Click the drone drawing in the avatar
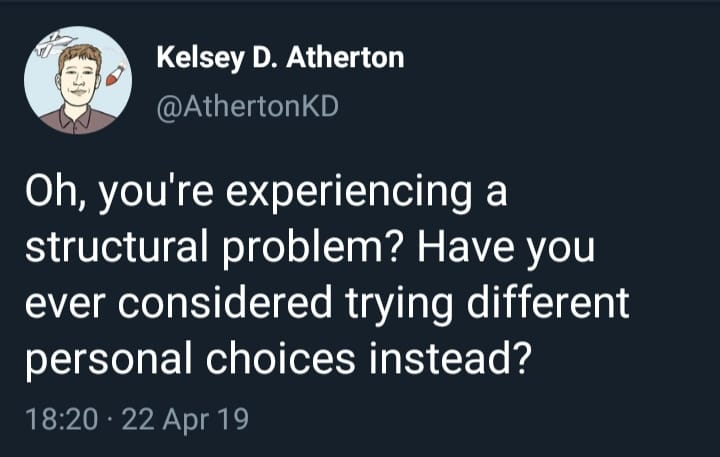Viewport: 720px width, 457px height. [55, 44]
